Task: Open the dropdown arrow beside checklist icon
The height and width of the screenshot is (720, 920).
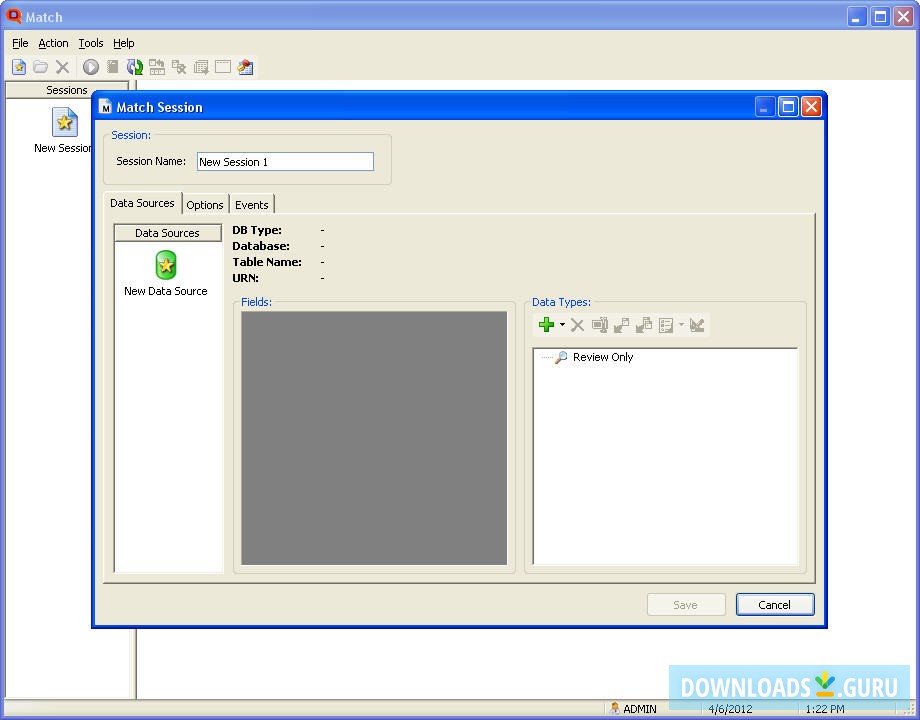Action: [x=681, y=324]
